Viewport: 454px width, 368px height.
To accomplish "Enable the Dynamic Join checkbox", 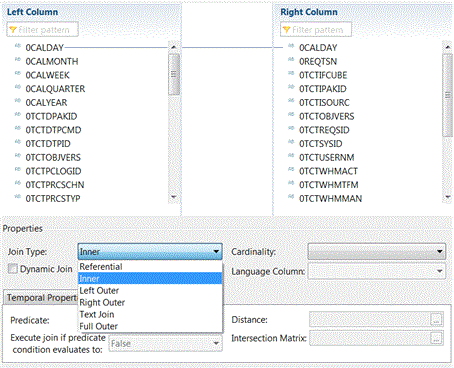I will [13, 269].
